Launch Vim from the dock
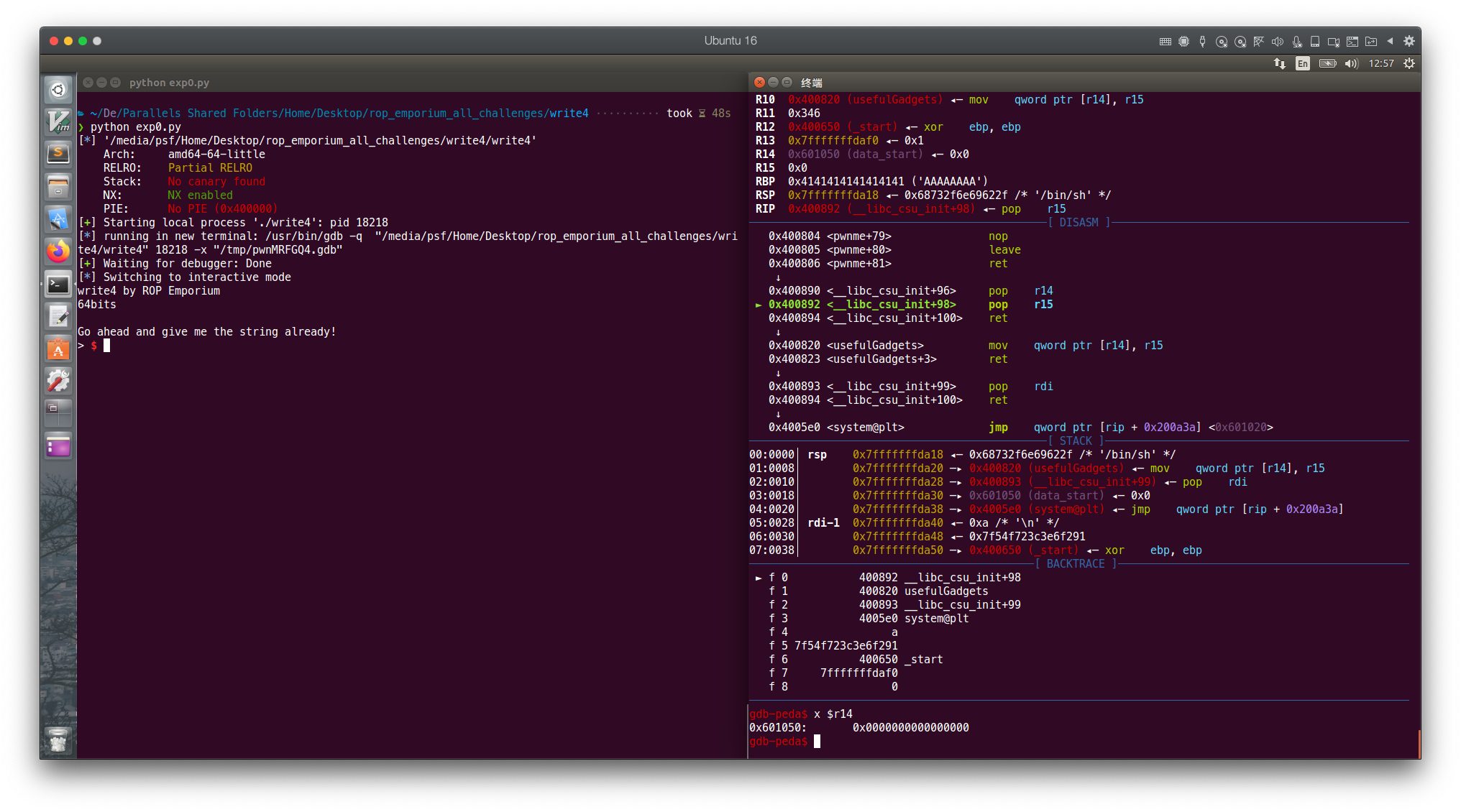1461x812 pixels. pos(58,121)
